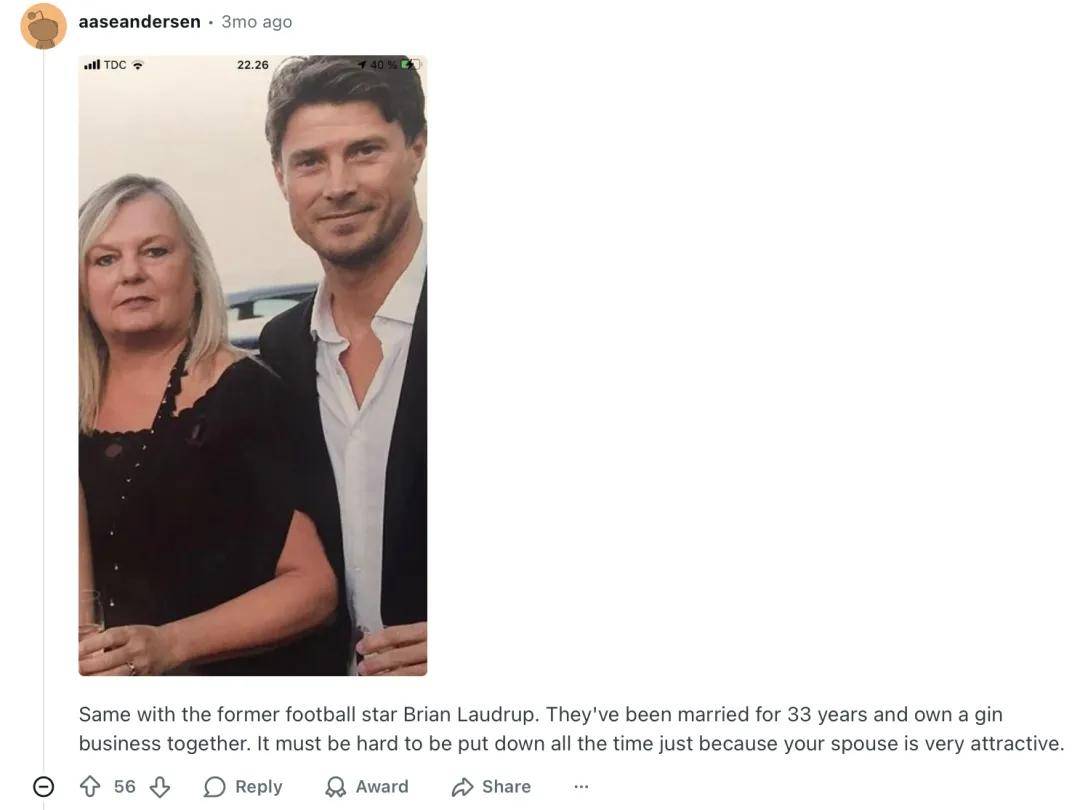The image size is (1080, 810).
Task: Downvote the aaseandersen comment
Action: [x=160, y=787]
